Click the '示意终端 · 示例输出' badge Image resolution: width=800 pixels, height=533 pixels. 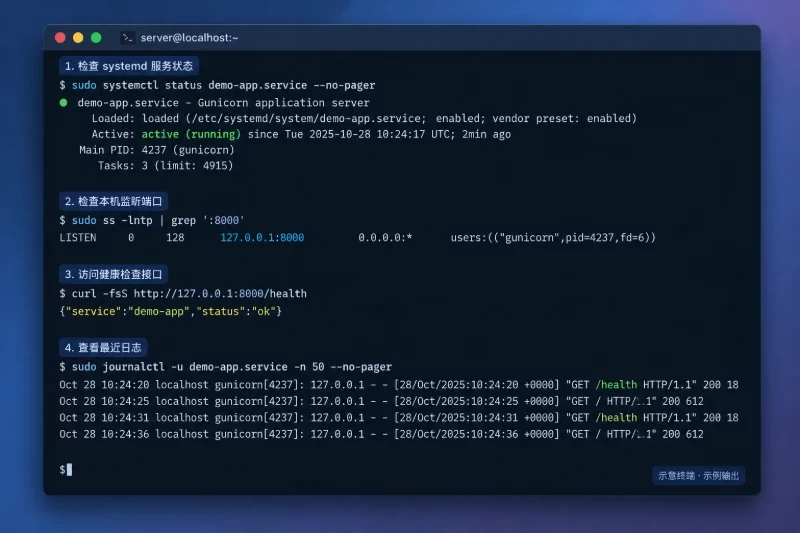click(698, 475)
